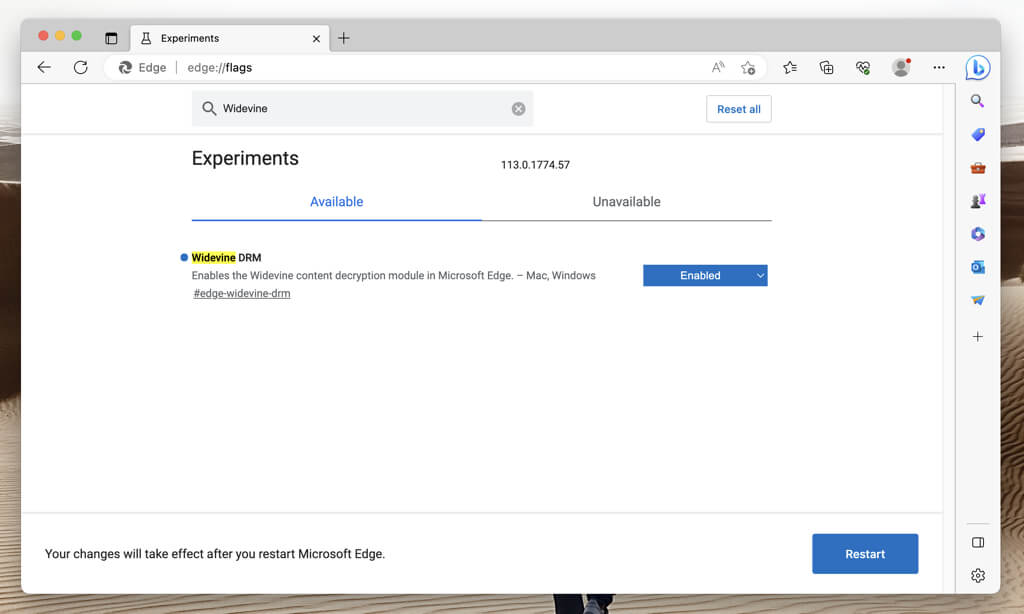Open the Shopping tag icon in the sidebar
The height and width of the screenshot is (614, 1024).
point(978,134)
